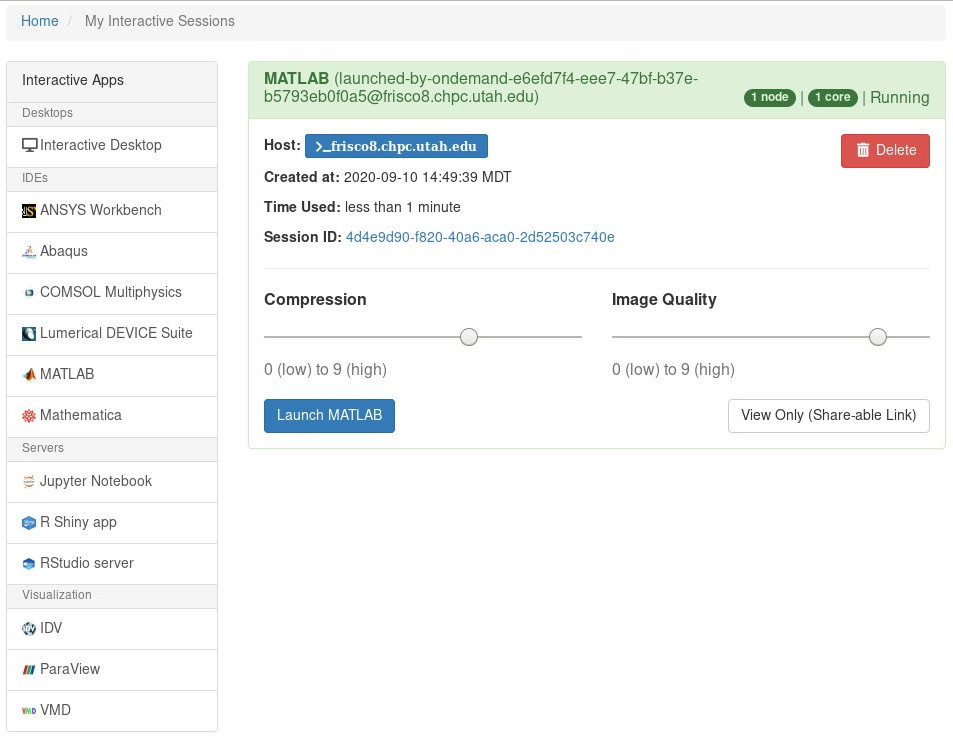The height and width of the screenshot is (744, 953).
Task: Click the Compression slider handle
Action: (469, 337)
